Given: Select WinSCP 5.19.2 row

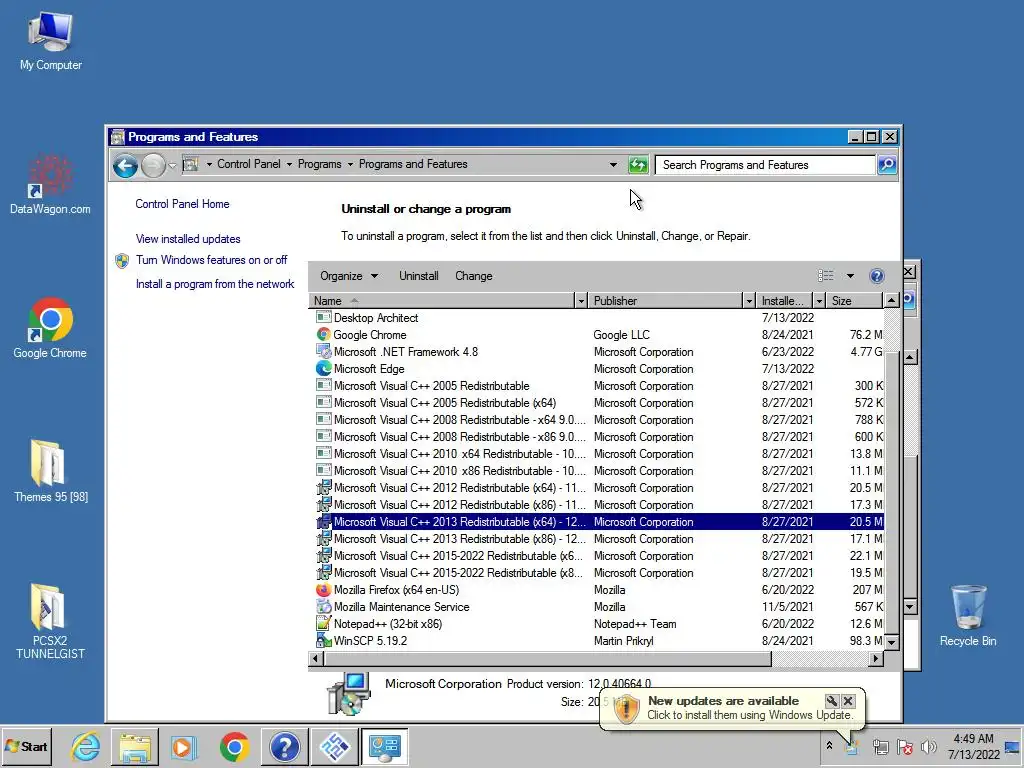Looking at the screenshot, I should coord(596,640).
